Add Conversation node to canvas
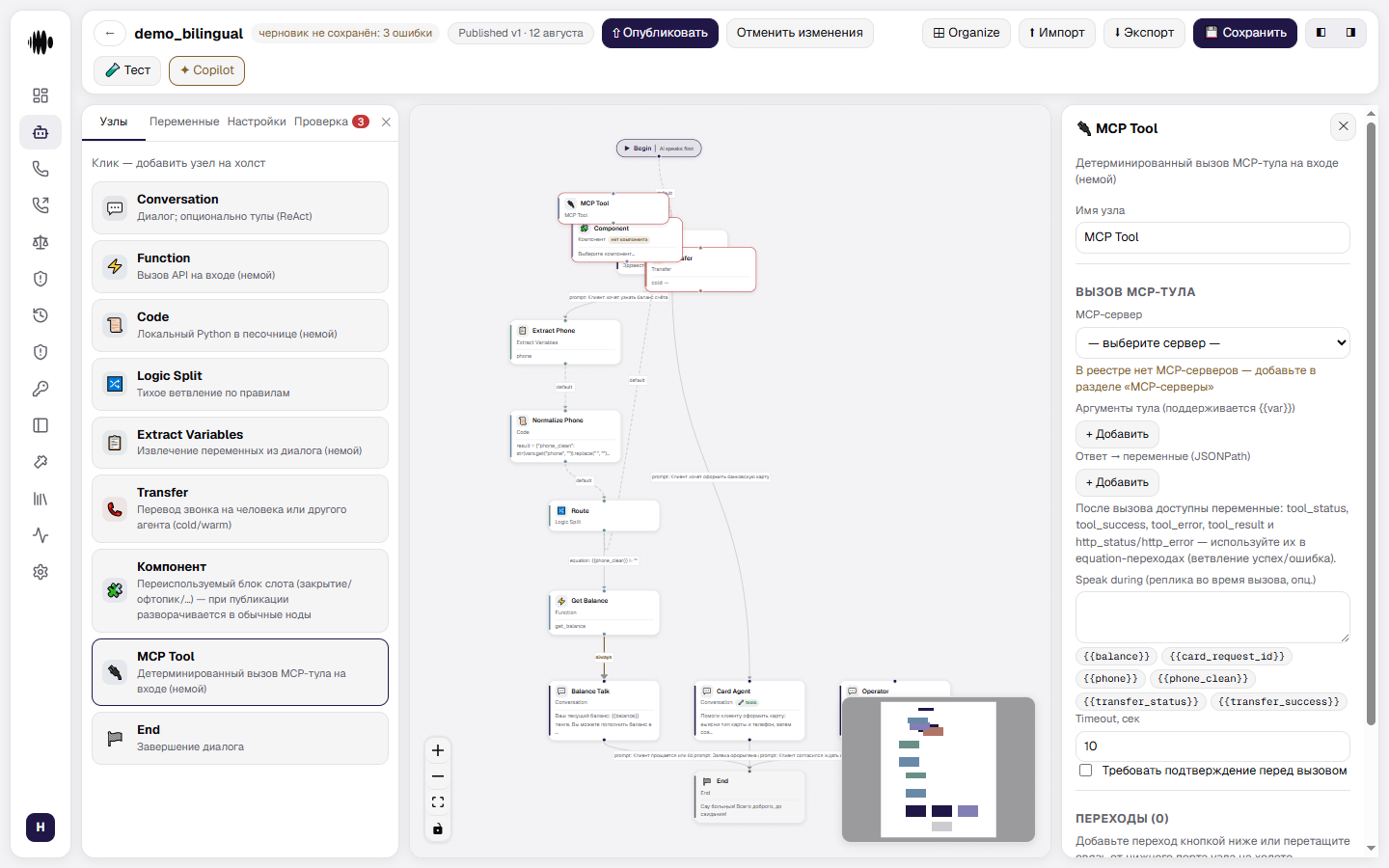 click(x=240, y=207)
